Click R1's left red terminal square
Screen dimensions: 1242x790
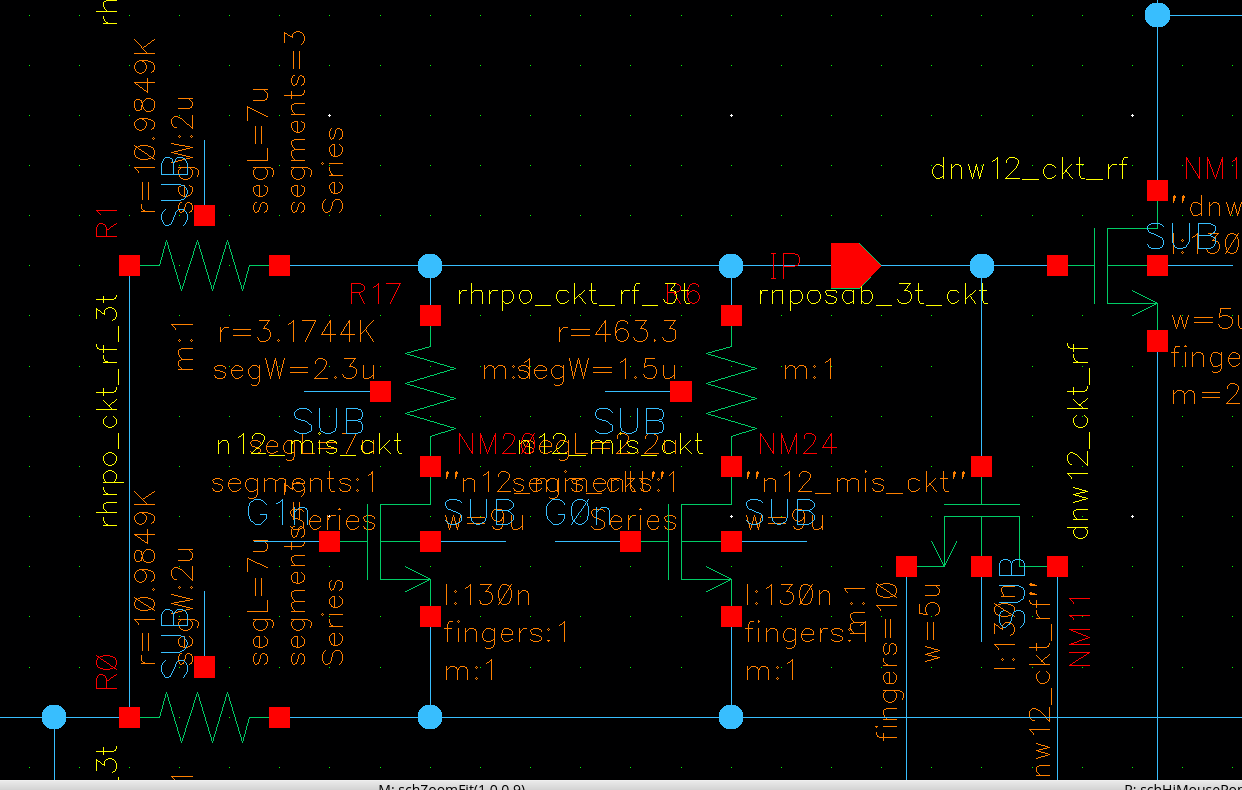pos(129,265)
